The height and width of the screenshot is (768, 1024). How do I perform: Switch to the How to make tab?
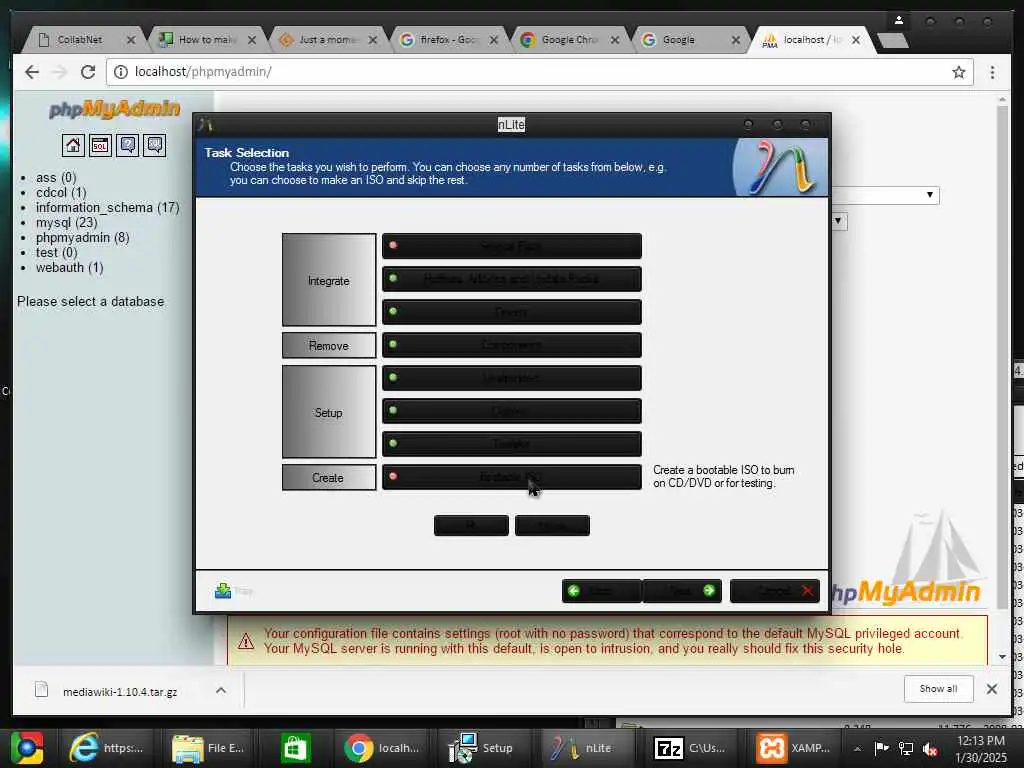pos(206,40)
